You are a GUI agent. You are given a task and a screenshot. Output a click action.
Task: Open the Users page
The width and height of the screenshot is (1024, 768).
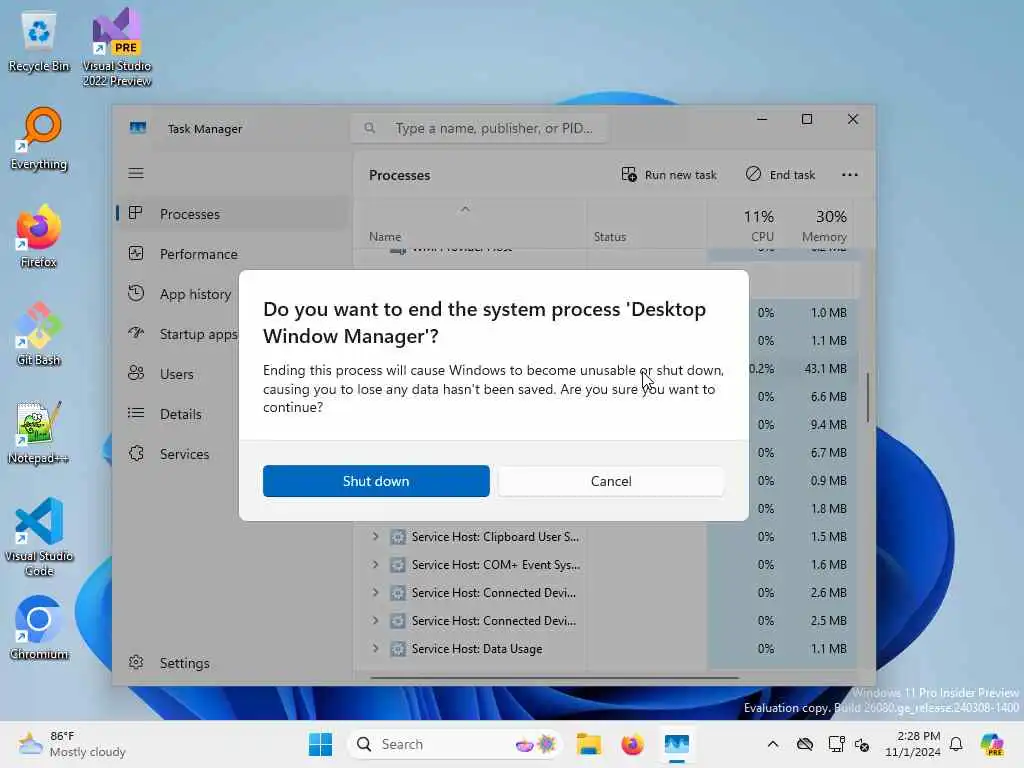(x=176, y=374)
